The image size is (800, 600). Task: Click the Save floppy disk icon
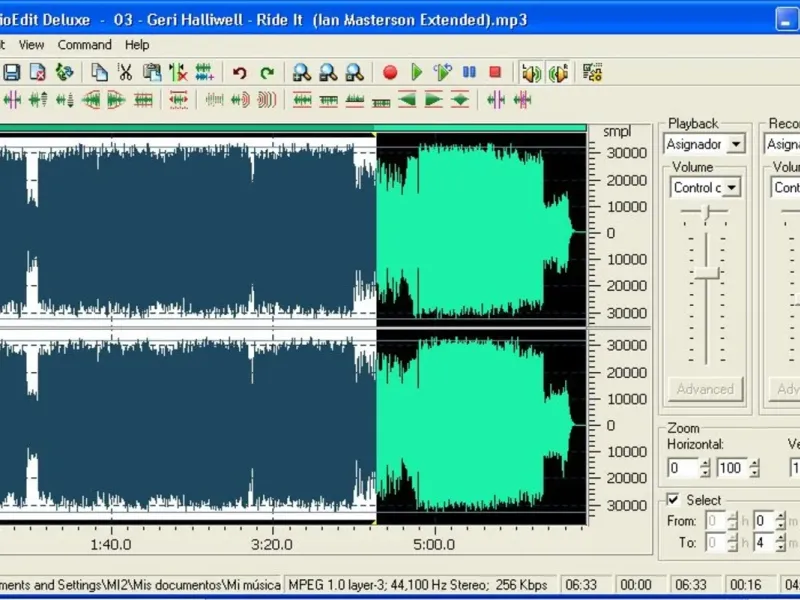[12, 72]
